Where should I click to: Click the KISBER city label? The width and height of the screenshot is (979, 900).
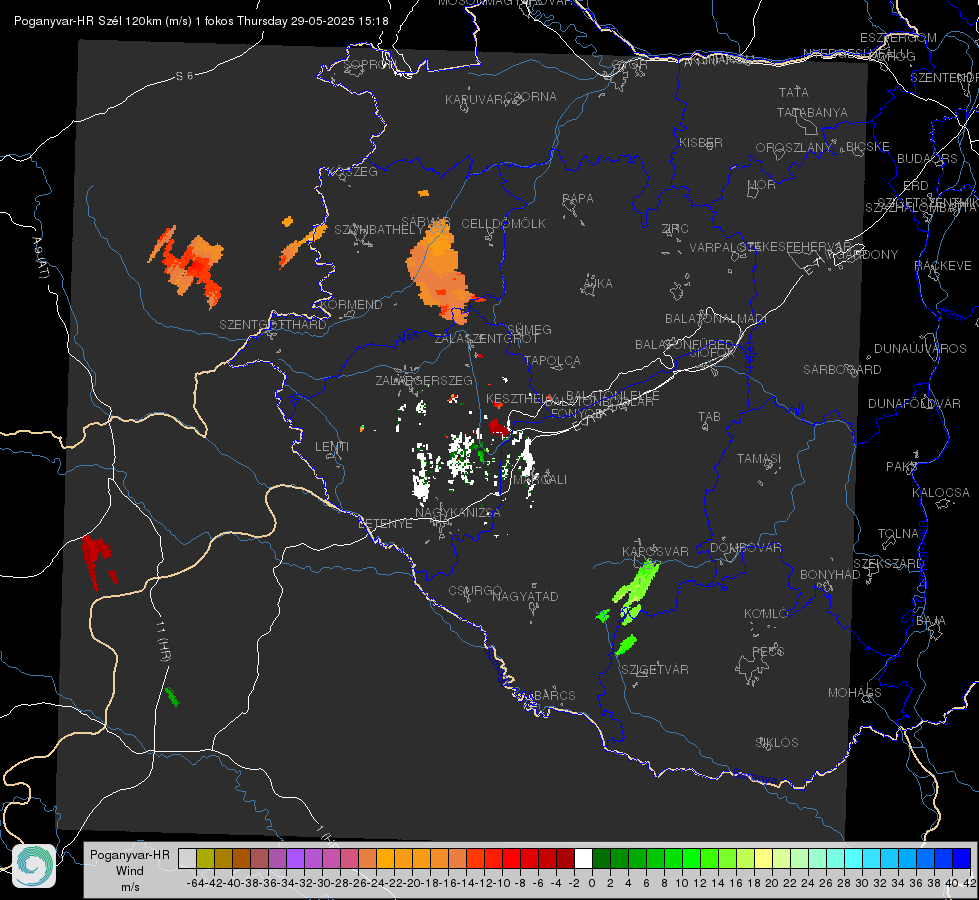(701, 142)
